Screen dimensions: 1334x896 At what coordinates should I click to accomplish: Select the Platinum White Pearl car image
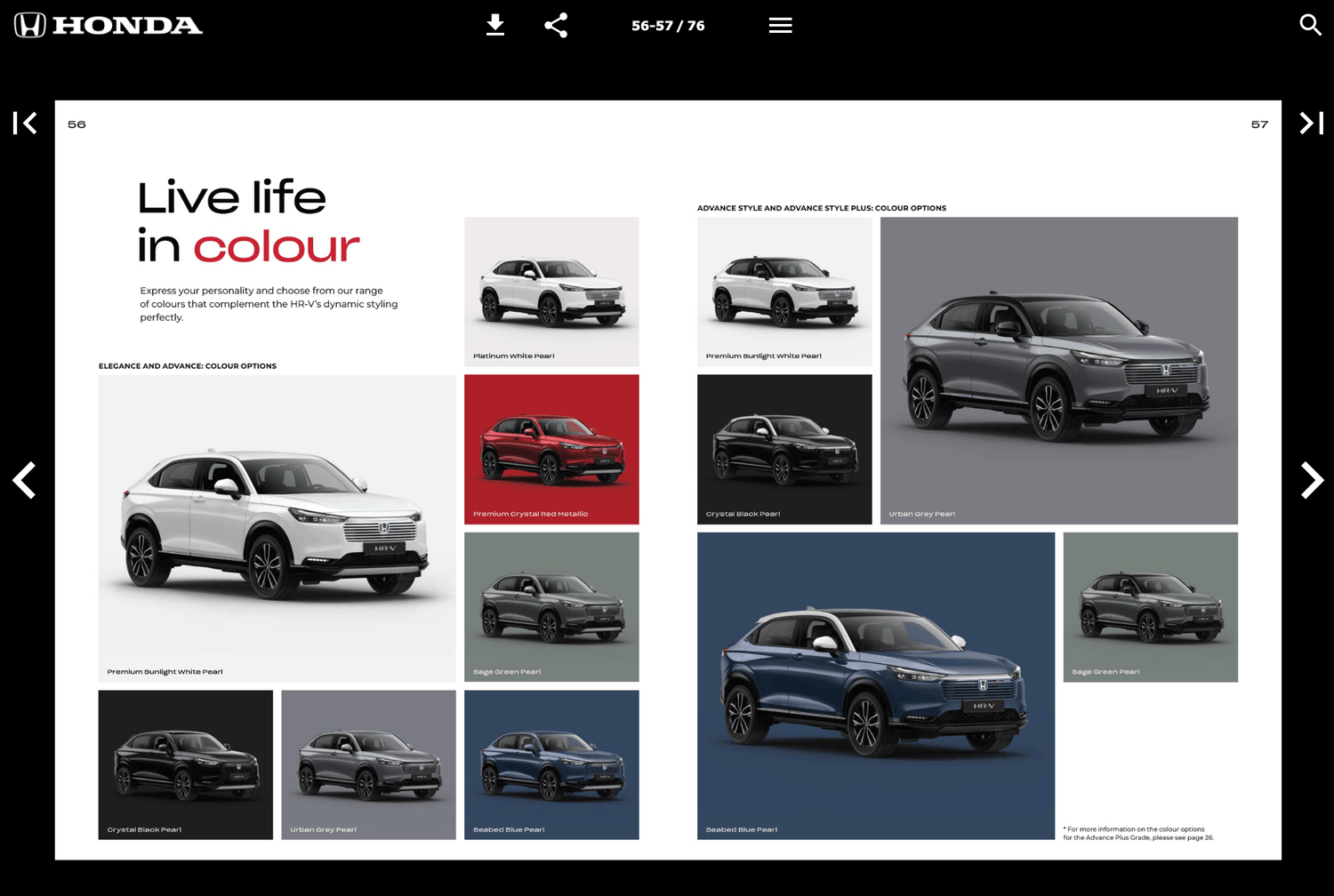click(x=551, y=292)
